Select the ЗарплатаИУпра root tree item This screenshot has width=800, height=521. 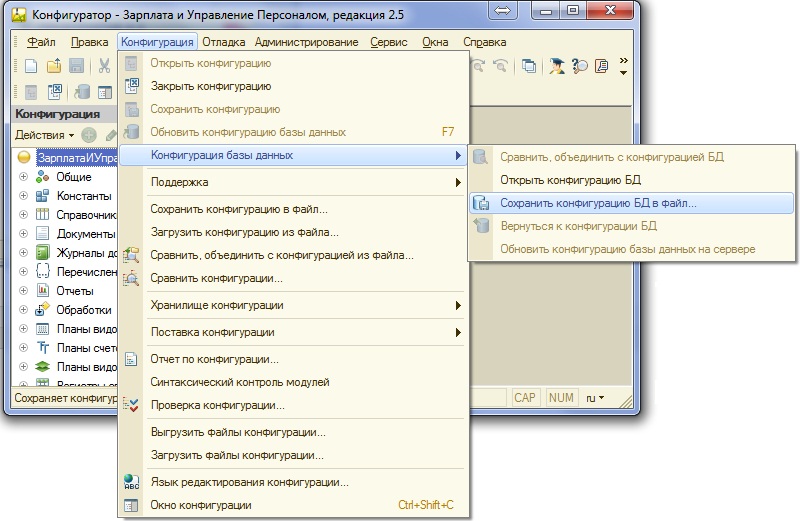pos(77,158)
